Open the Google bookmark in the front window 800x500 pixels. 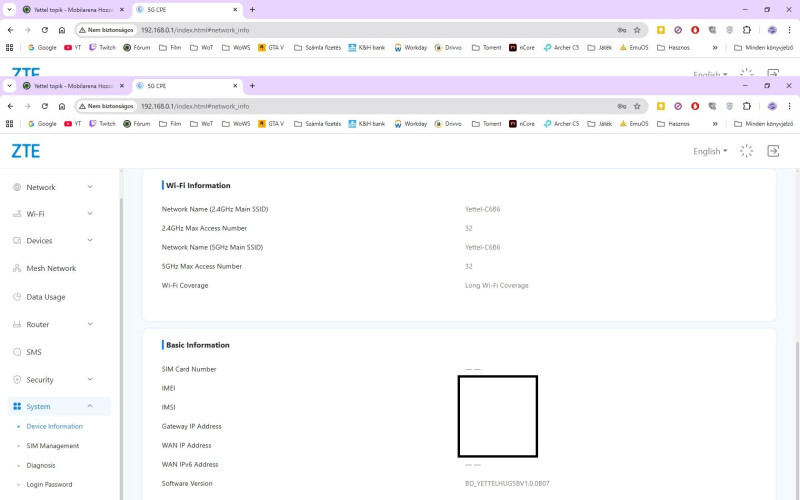click(x=42, y=123)
